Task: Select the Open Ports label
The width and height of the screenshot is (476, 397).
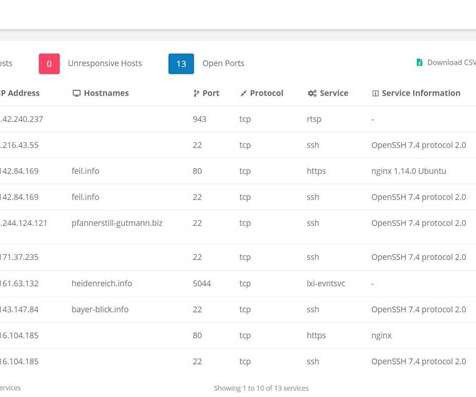Action: pos(223,63)
